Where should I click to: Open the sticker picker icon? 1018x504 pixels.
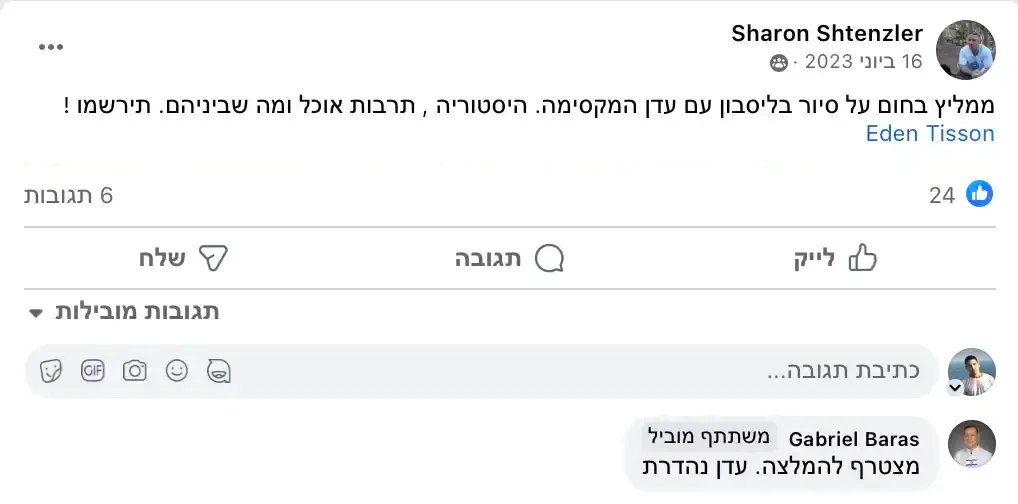pos(51,371)
